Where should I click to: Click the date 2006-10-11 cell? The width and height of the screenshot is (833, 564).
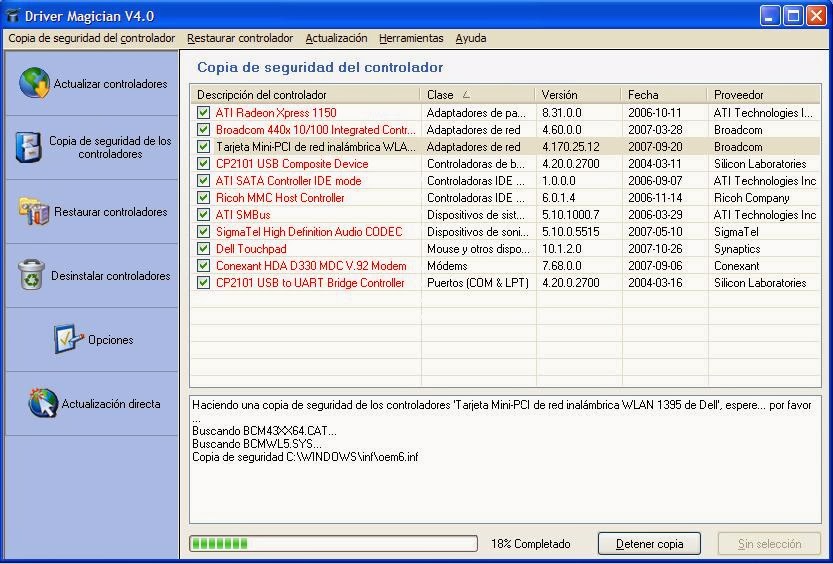655,113
